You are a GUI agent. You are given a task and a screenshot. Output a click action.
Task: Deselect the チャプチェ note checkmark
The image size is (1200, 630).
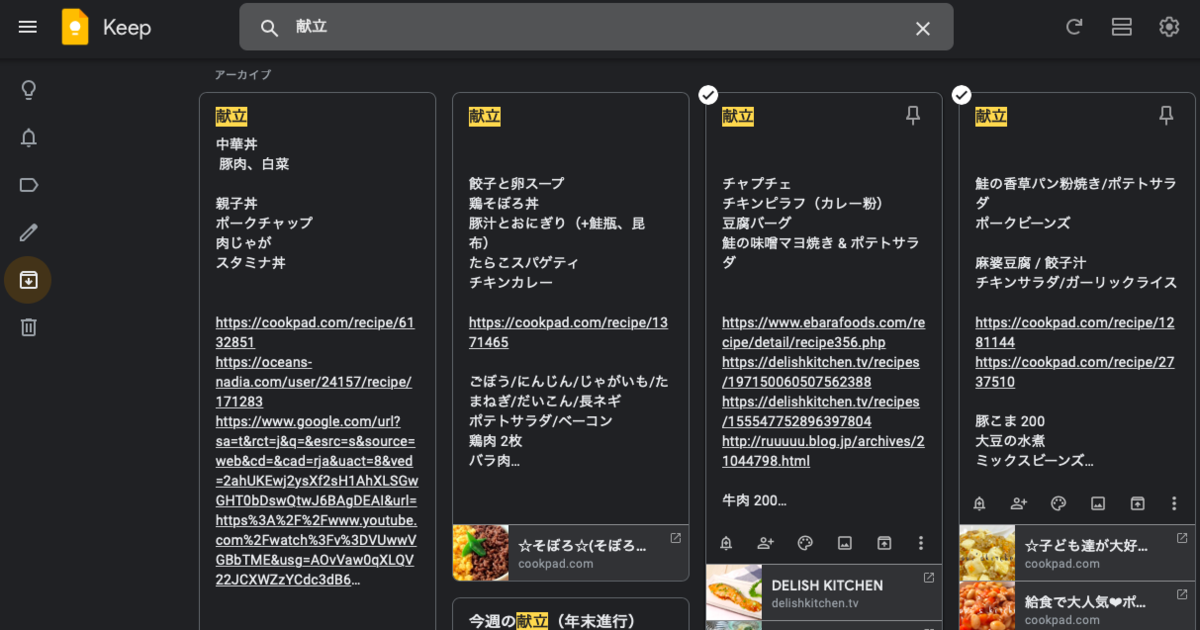708,95
